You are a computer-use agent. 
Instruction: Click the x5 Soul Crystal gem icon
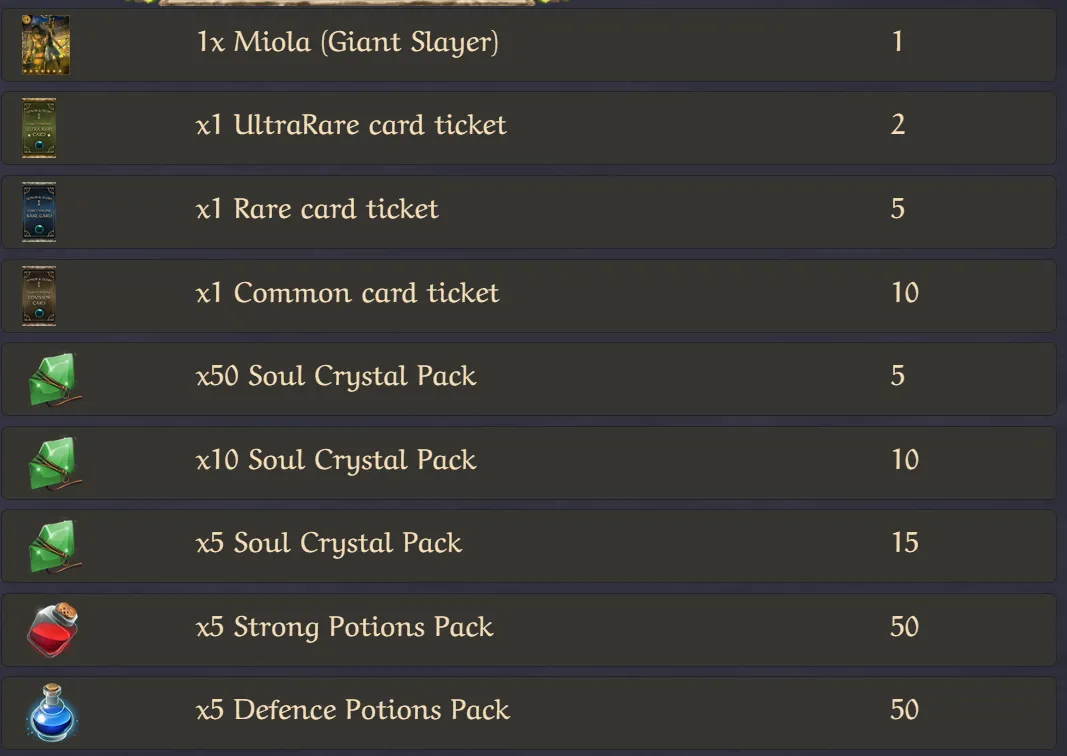coord(54,547)
